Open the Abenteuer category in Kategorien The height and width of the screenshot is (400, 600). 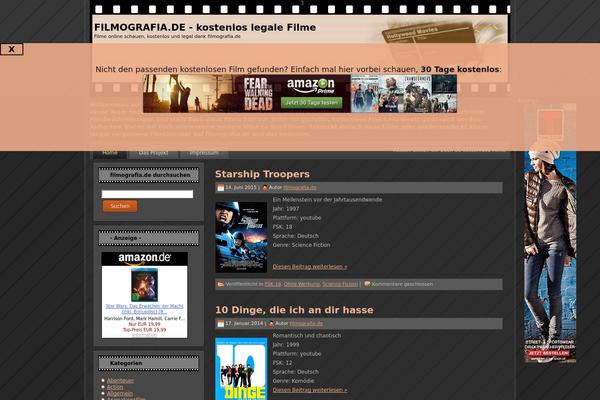click(120, 380)
